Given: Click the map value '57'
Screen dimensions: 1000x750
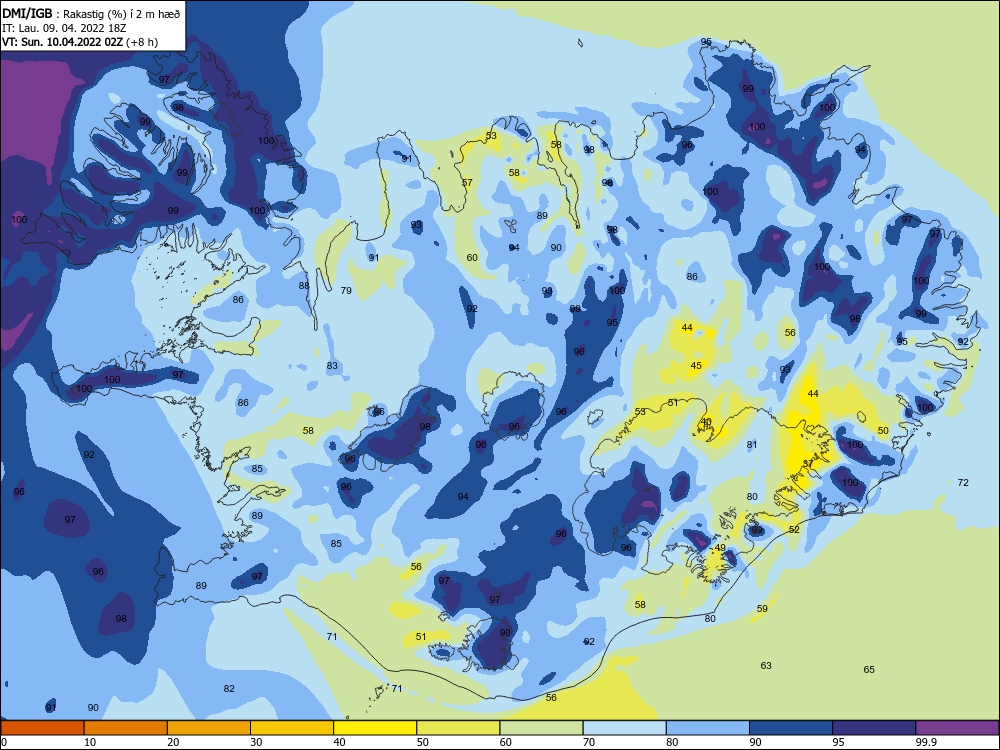Looking at the screenshot, I should [x=467, y=183].
